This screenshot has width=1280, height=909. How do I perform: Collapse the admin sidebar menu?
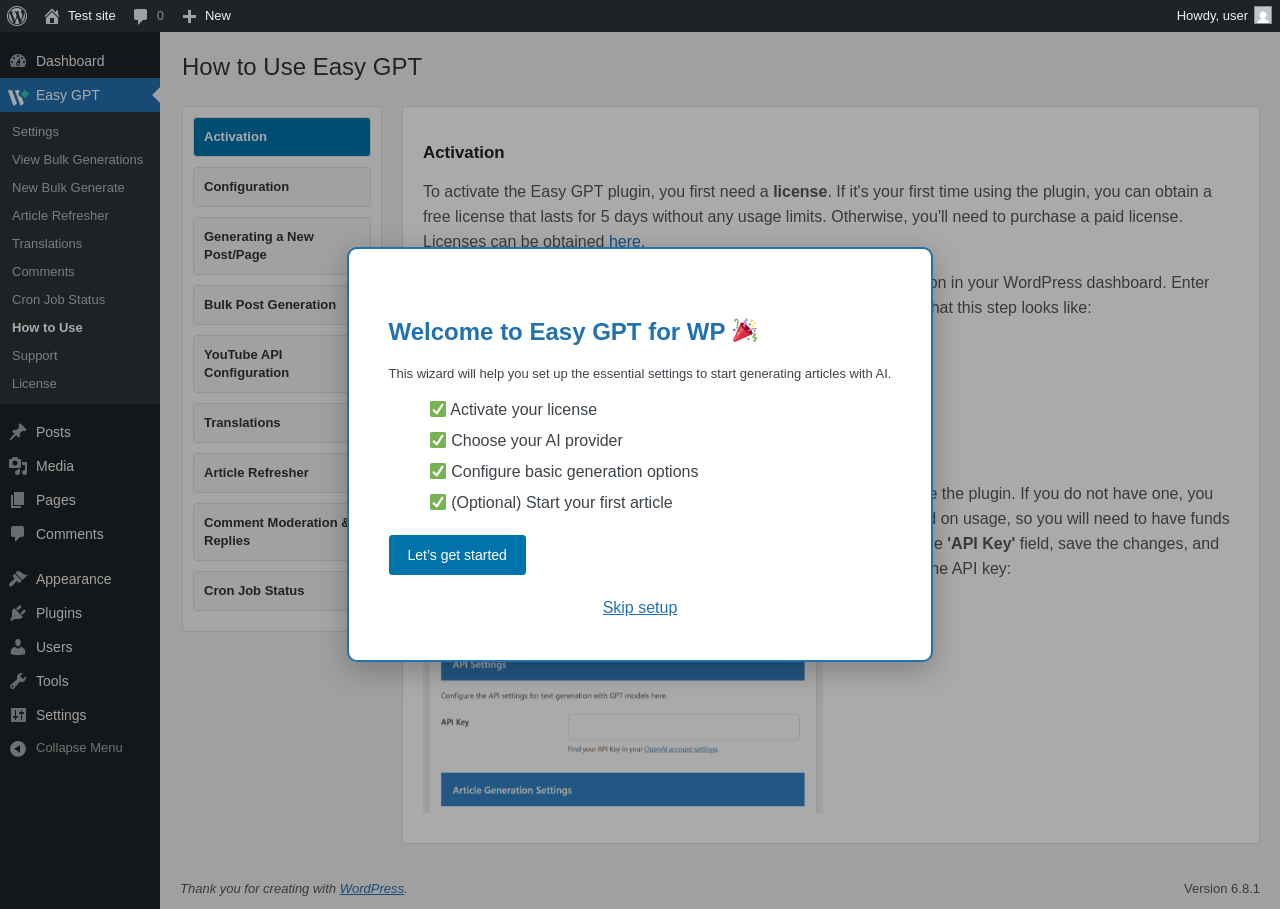click(x=66, y=748)
